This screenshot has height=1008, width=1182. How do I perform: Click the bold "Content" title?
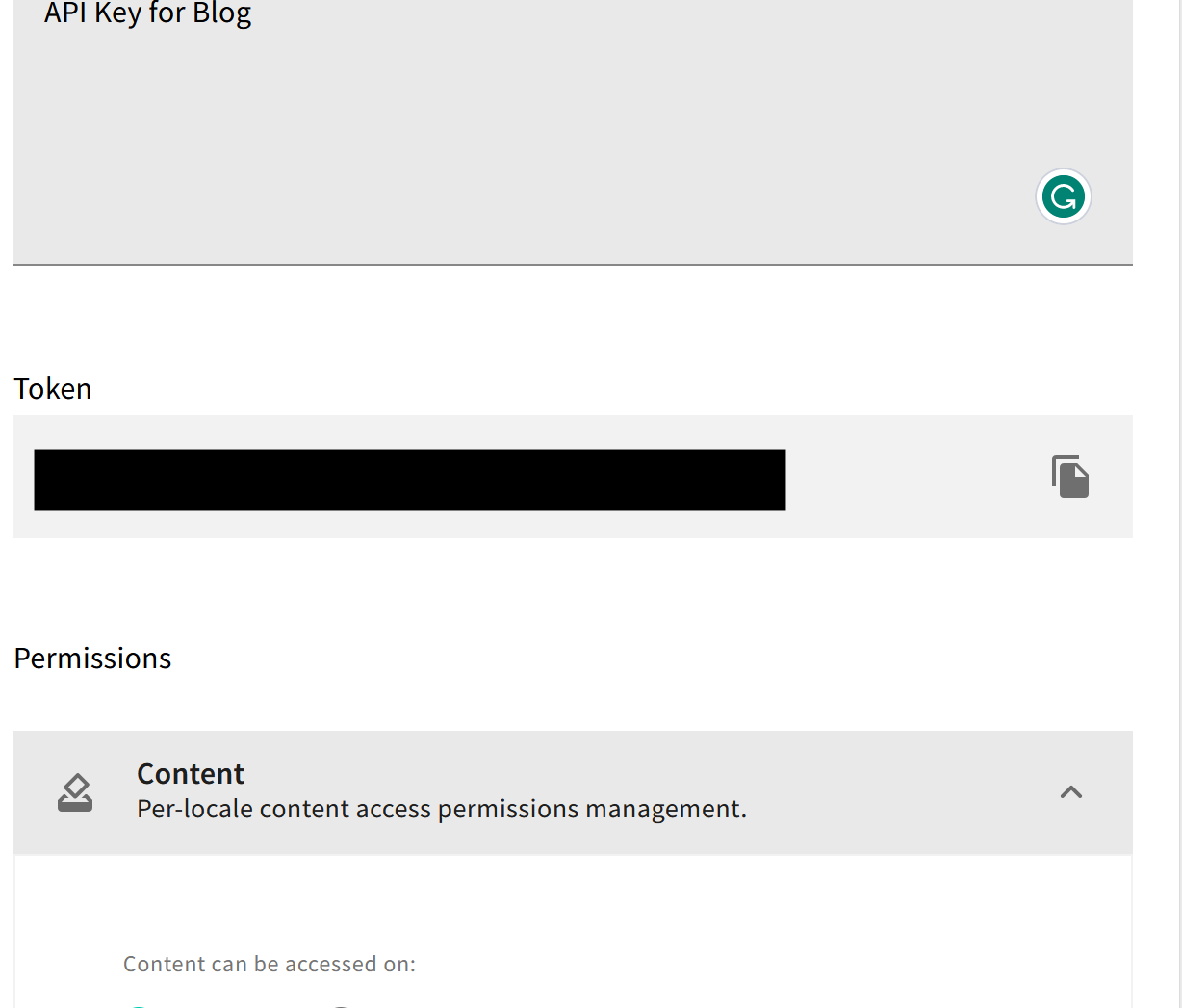(x=191, y=774)
